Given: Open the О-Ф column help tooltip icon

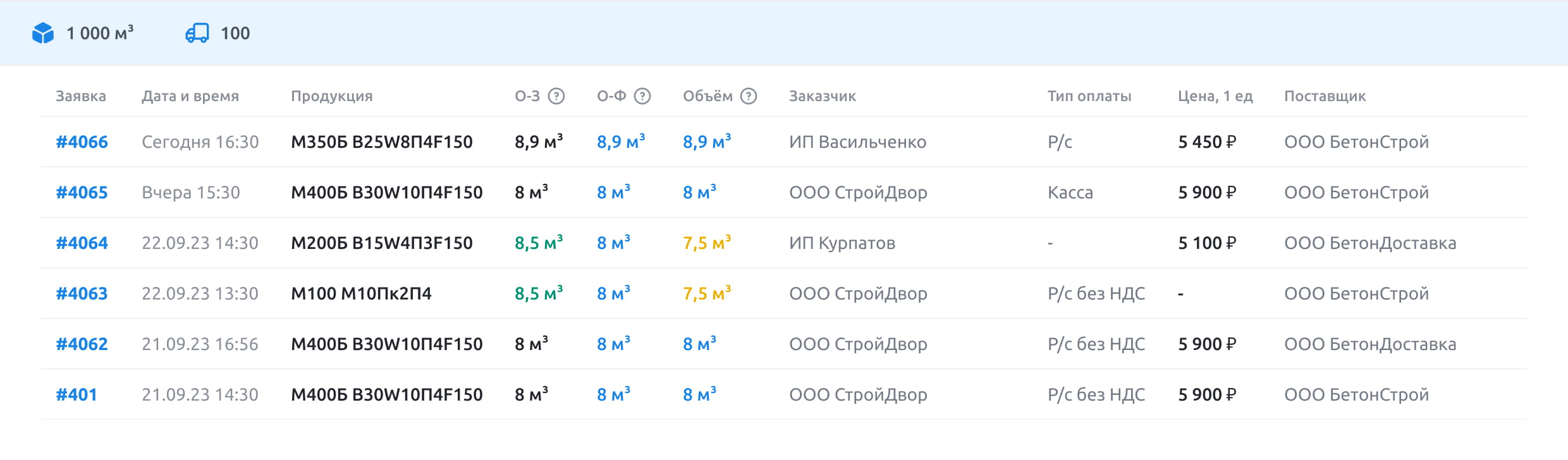Looking at the screenshot, I should [643, 96].
